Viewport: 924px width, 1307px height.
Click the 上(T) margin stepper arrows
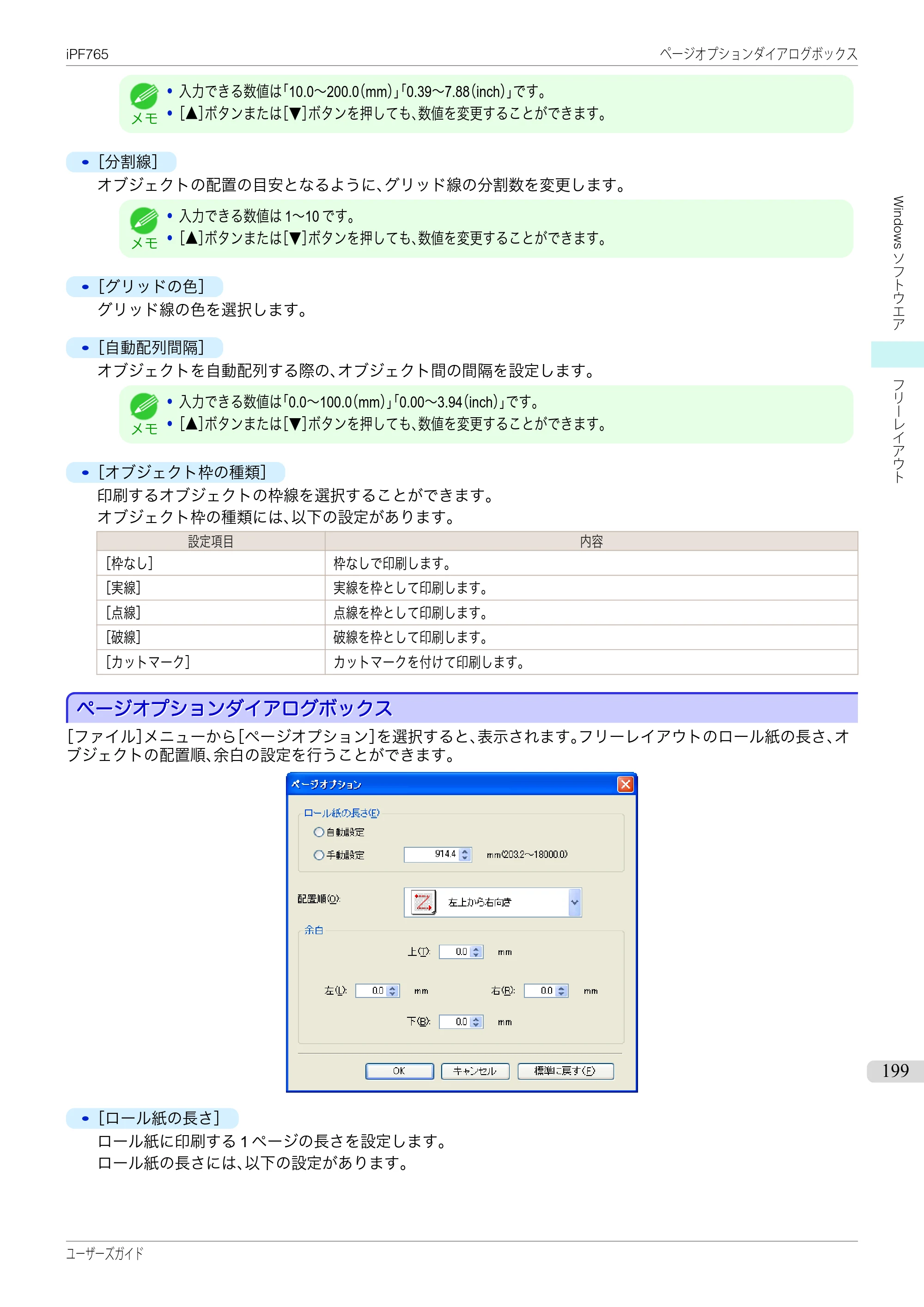[476, 952]
